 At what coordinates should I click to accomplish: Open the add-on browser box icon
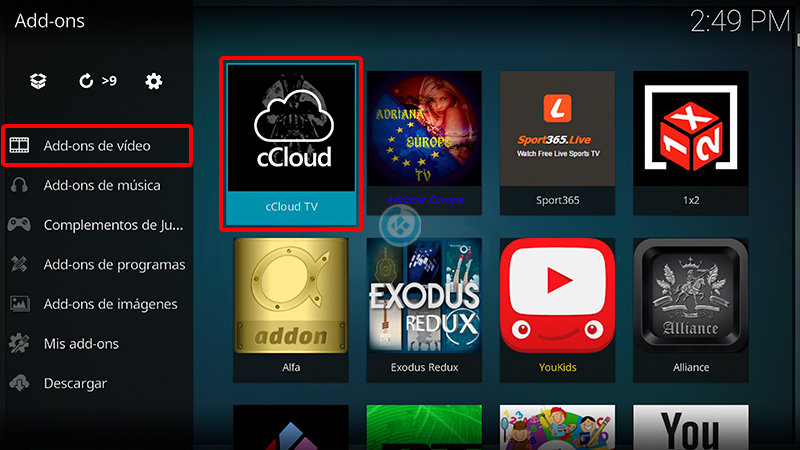[38, 81]
